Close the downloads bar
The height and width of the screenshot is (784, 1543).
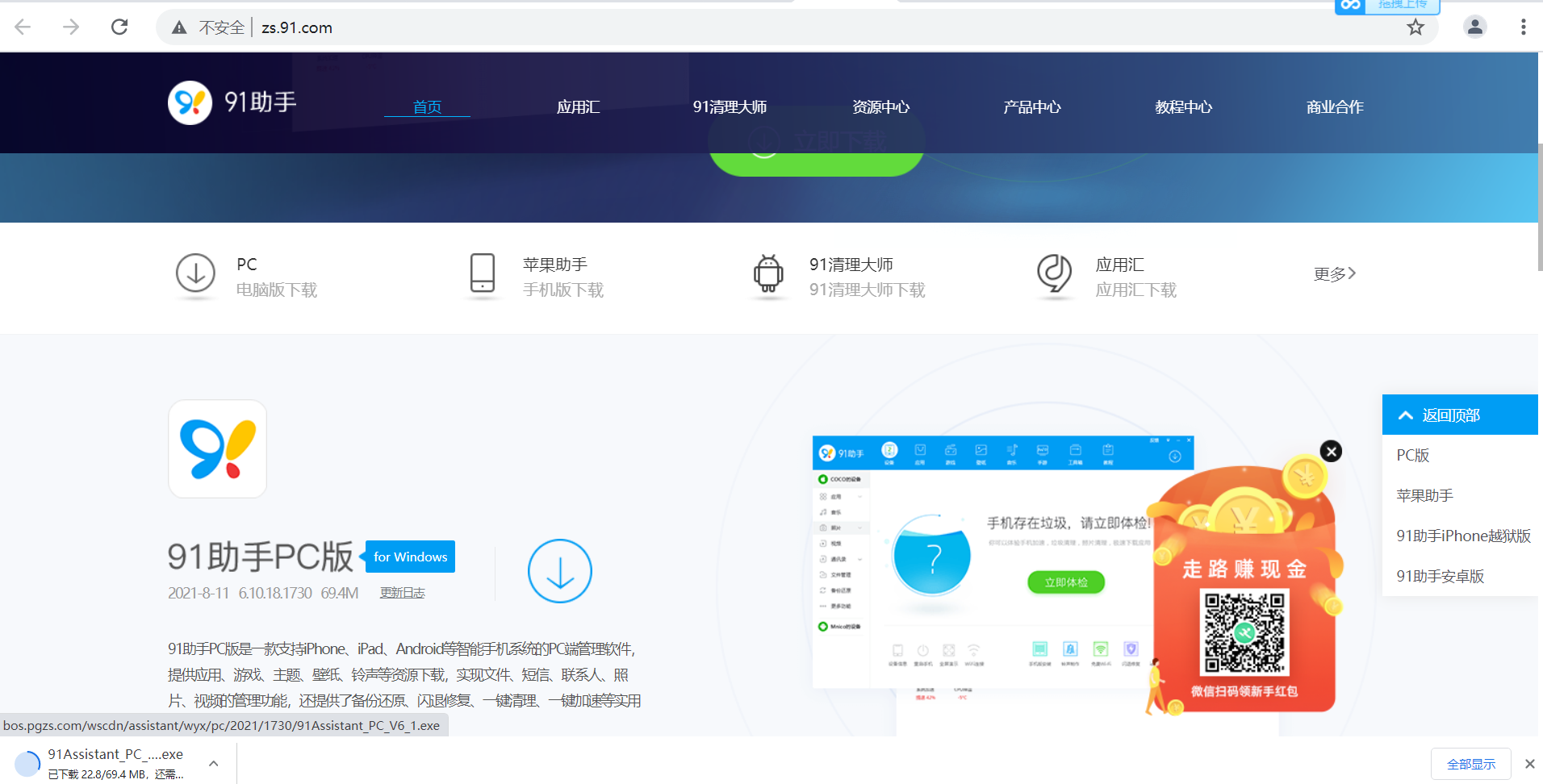pos(1529,764)
